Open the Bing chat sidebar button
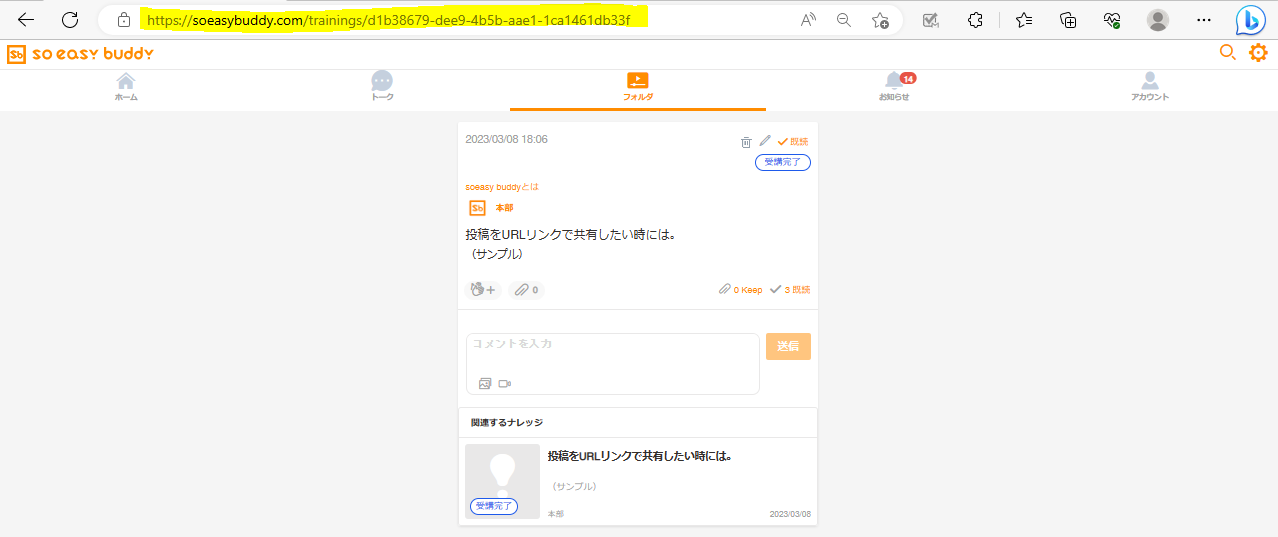 click(1251, 20)
